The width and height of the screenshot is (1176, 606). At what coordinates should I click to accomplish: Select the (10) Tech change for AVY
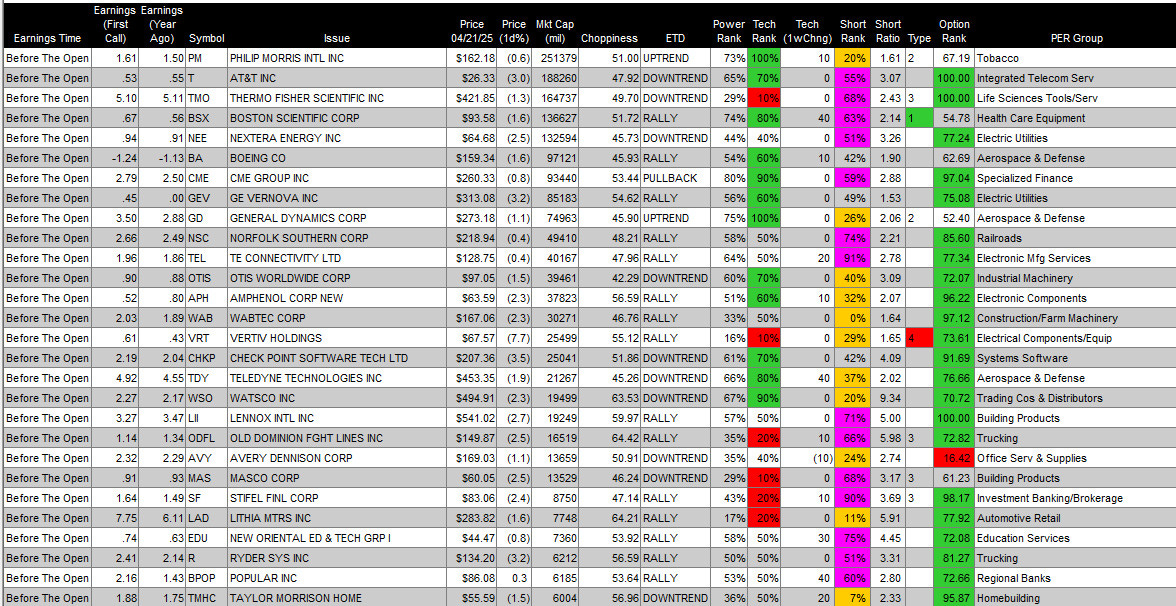(807, 458)
